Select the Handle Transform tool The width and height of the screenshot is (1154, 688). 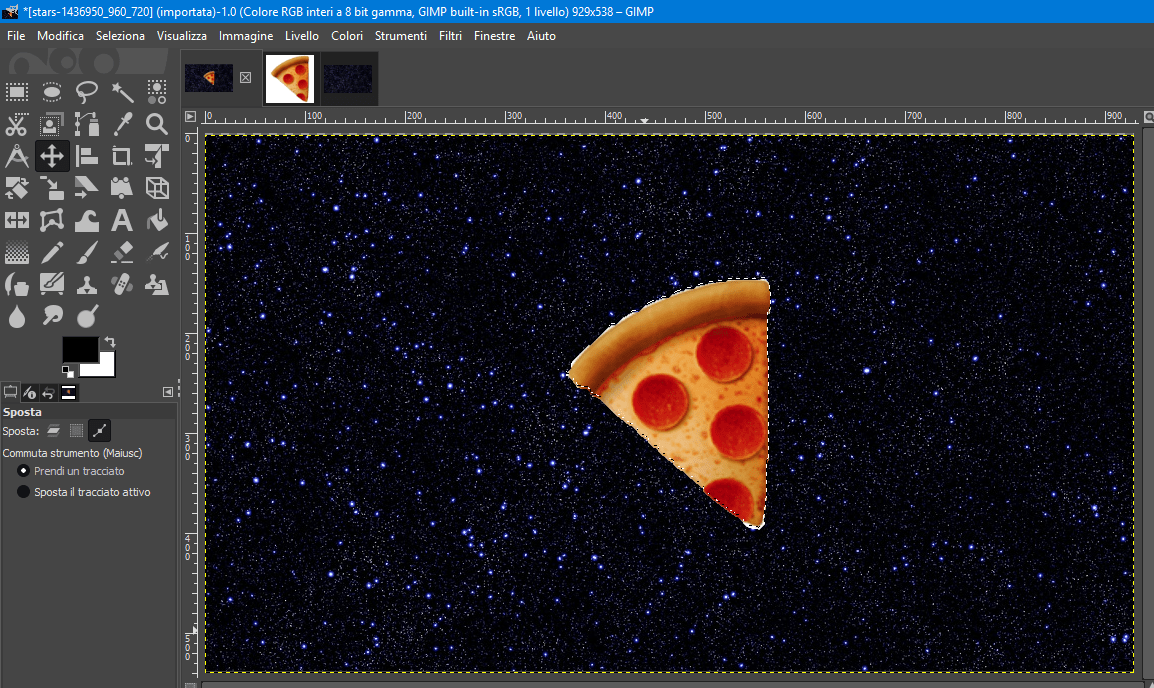[x=122, y=188]
